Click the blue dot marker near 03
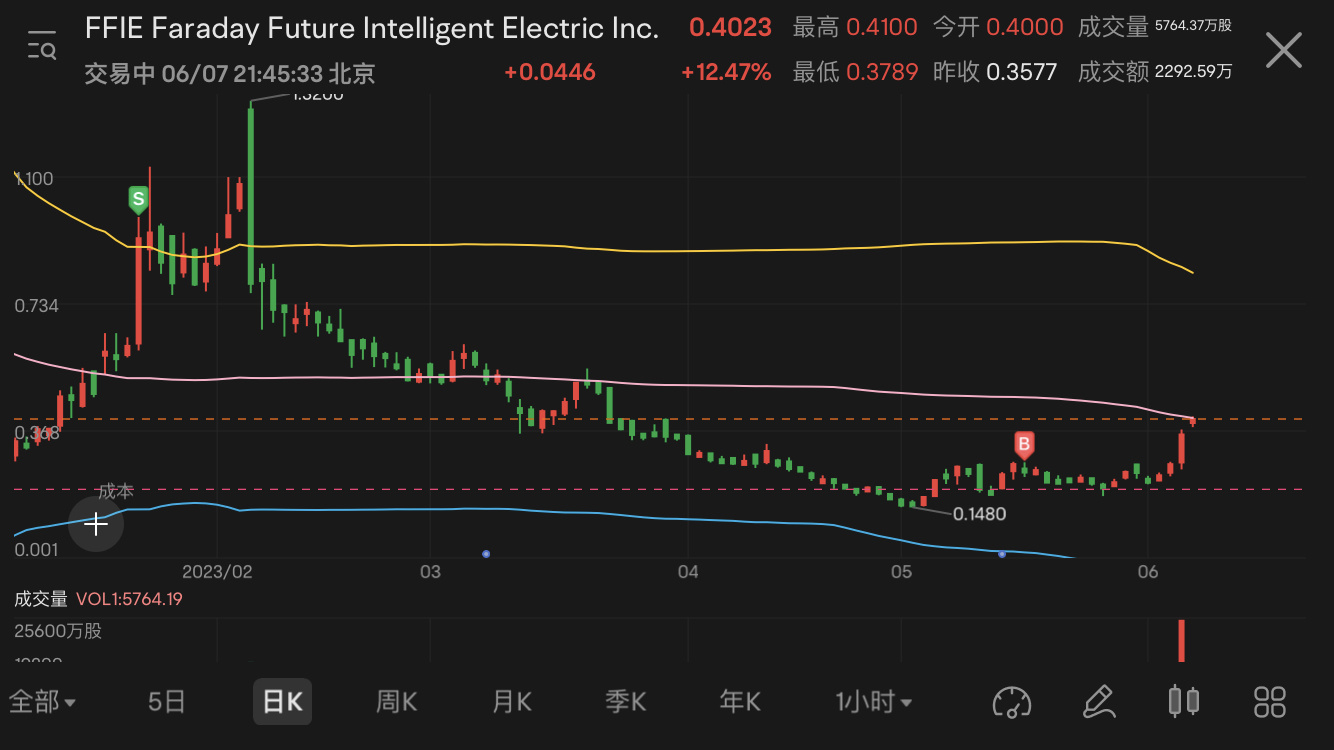This screenshot has width=1334, height=750. (x=486, y=553)
